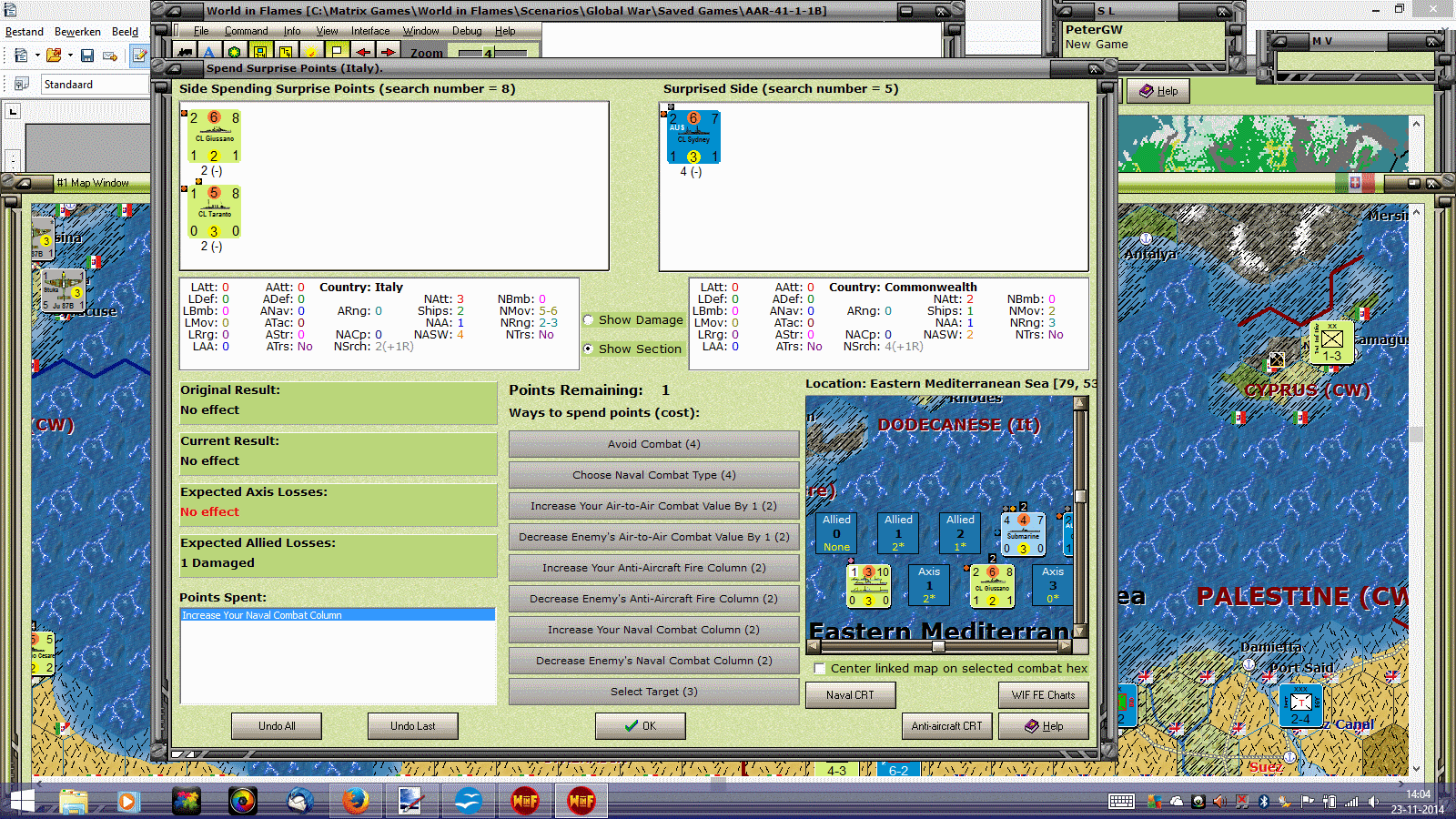Click the blue letter A toolbar icon
The height and width of the screenshot is (819, 1456).
(x=209, y=53)
